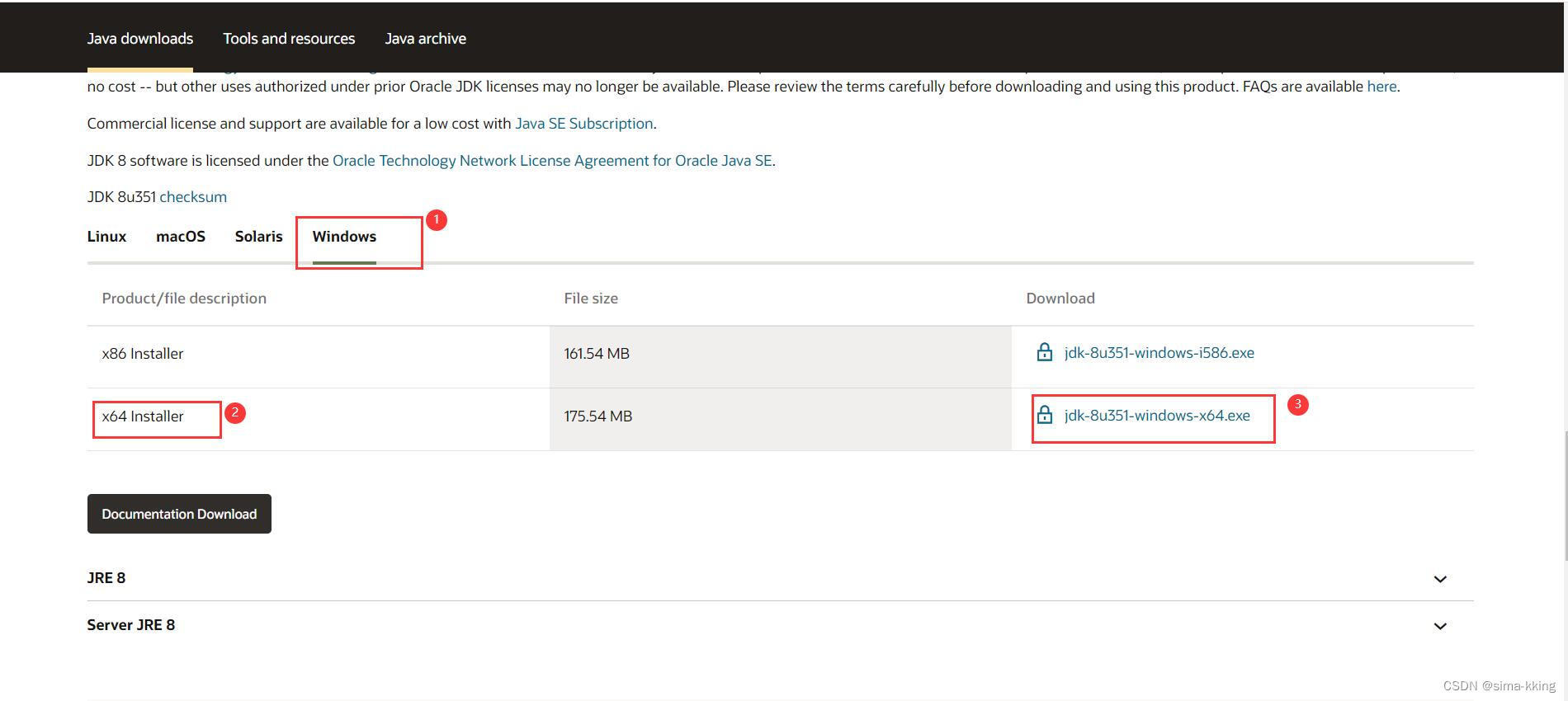Expand the Server JRE 8 chevron
Image resolution: width=1568 pixels, height=701 pixels.
pyautogui.click(x=1440, y=626)
